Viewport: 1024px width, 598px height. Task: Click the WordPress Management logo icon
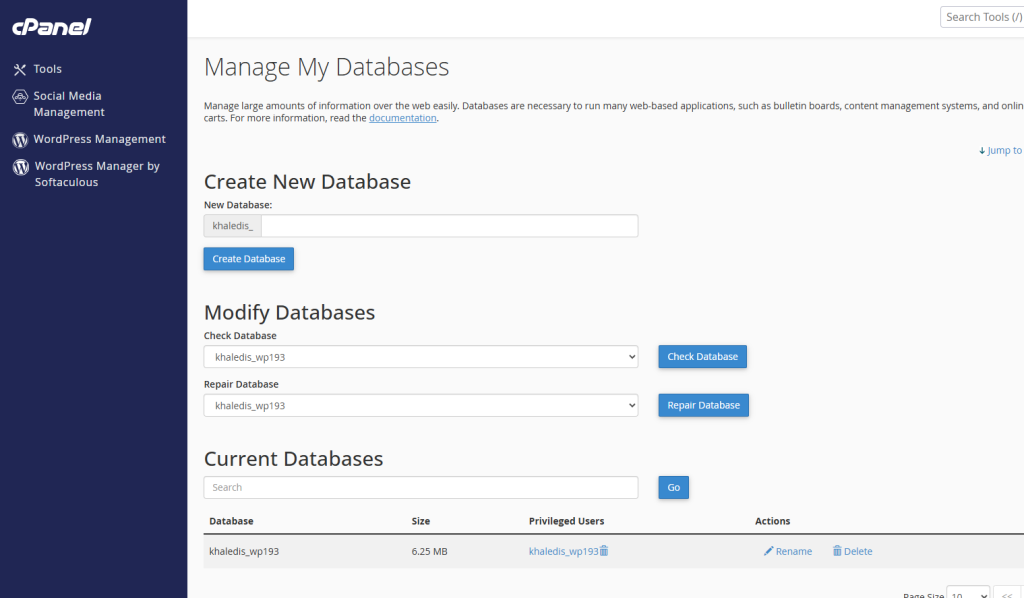[20, 140]
